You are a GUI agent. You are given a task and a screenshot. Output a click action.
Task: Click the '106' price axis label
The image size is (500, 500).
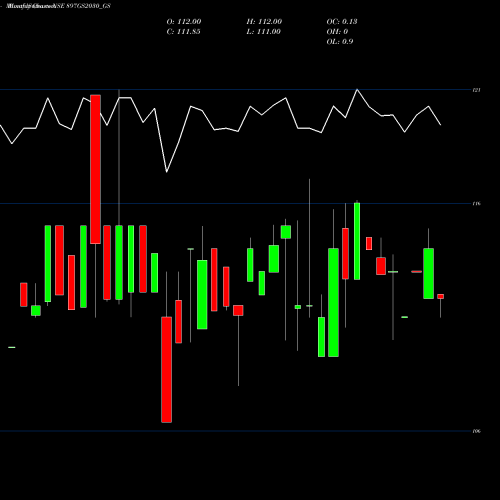(477, 431)
